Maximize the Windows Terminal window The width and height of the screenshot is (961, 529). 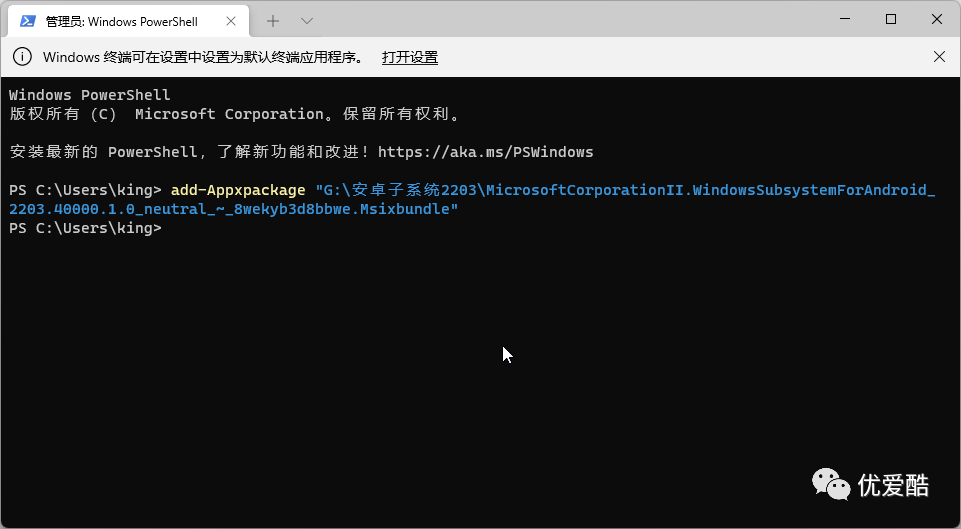click(891, 20)
